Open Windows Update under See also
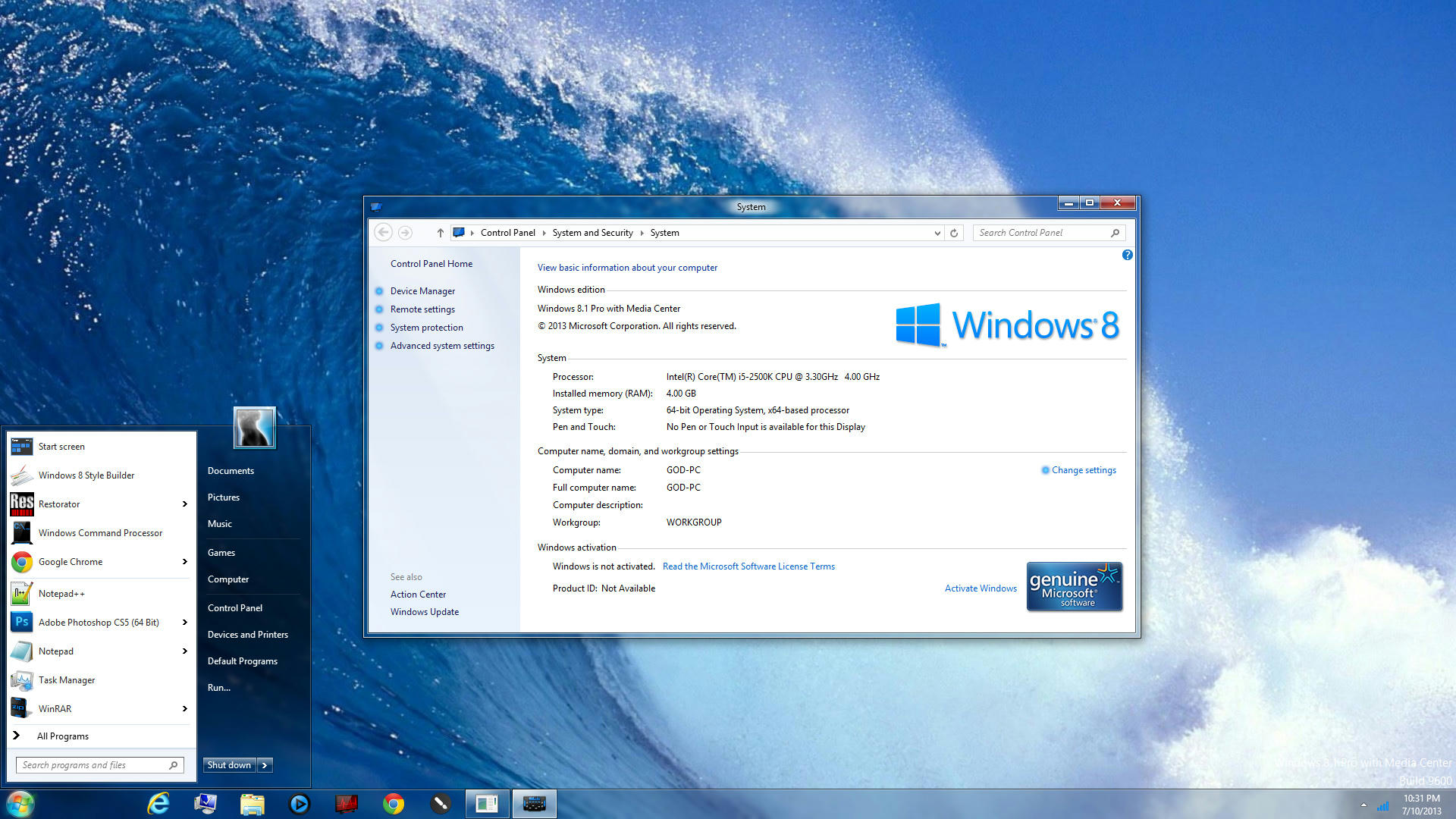Viewport: 1456px width, 819px height. (x=424, y=611)
